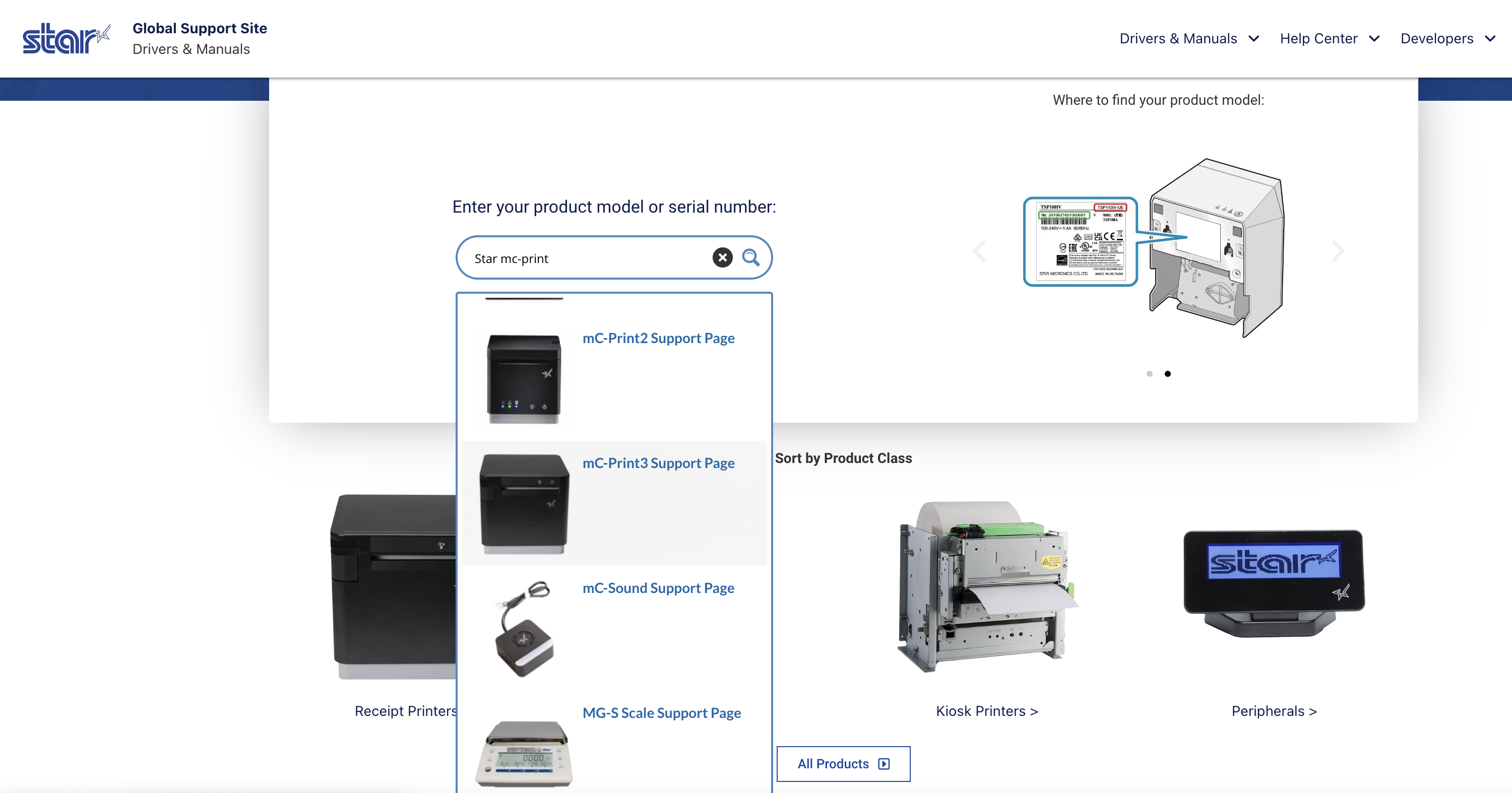Click the left carousel arrow
The image size is (1512, 793).
979,250
